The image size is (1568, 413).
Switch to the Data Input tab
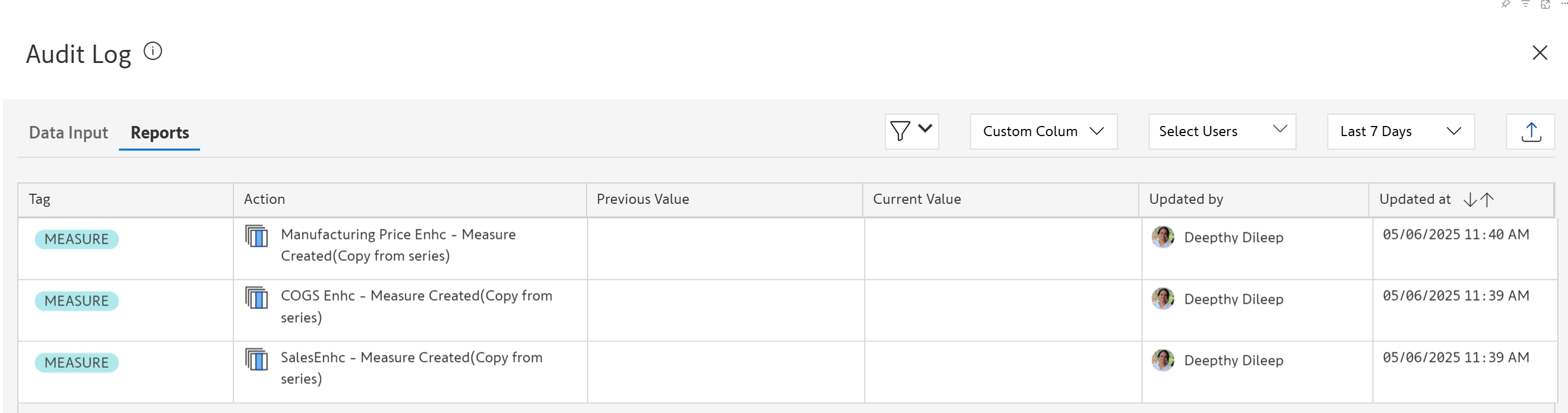[68, 132]
